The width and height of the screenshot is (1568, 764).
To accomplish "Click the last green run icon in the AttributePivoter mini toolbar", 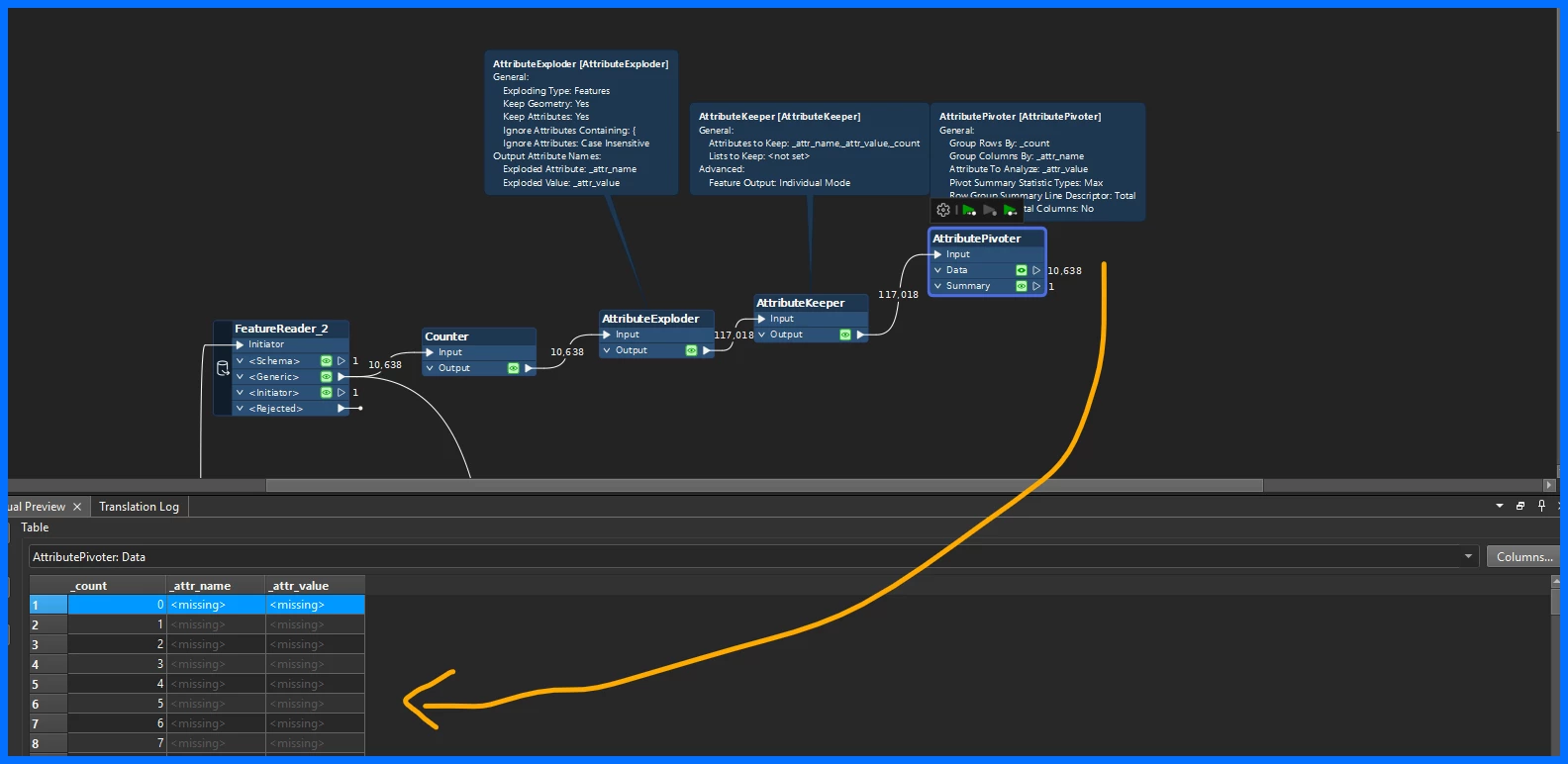I will click(1010, 210).
